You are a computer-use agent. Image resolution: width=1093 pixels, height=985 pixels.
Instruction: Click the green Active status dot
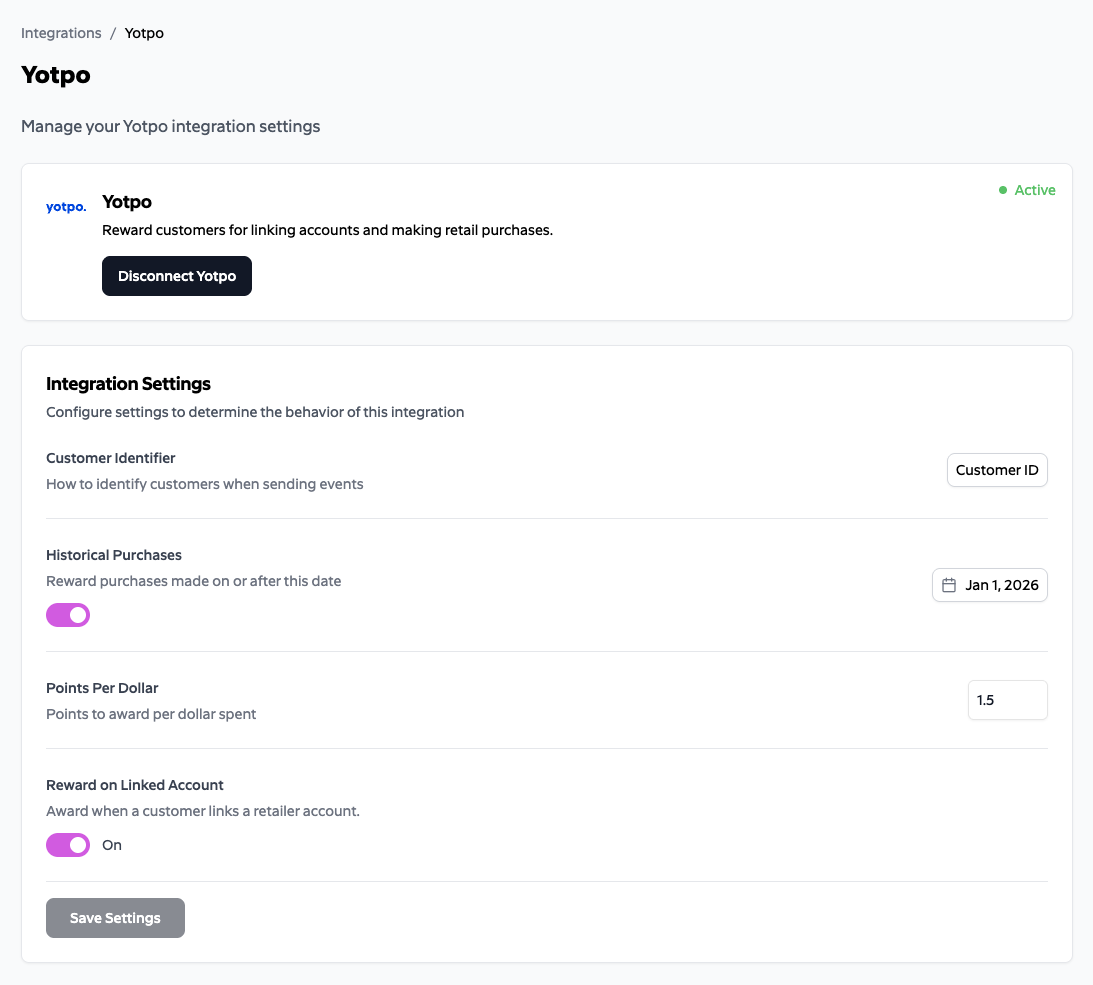pos(1003,189)
